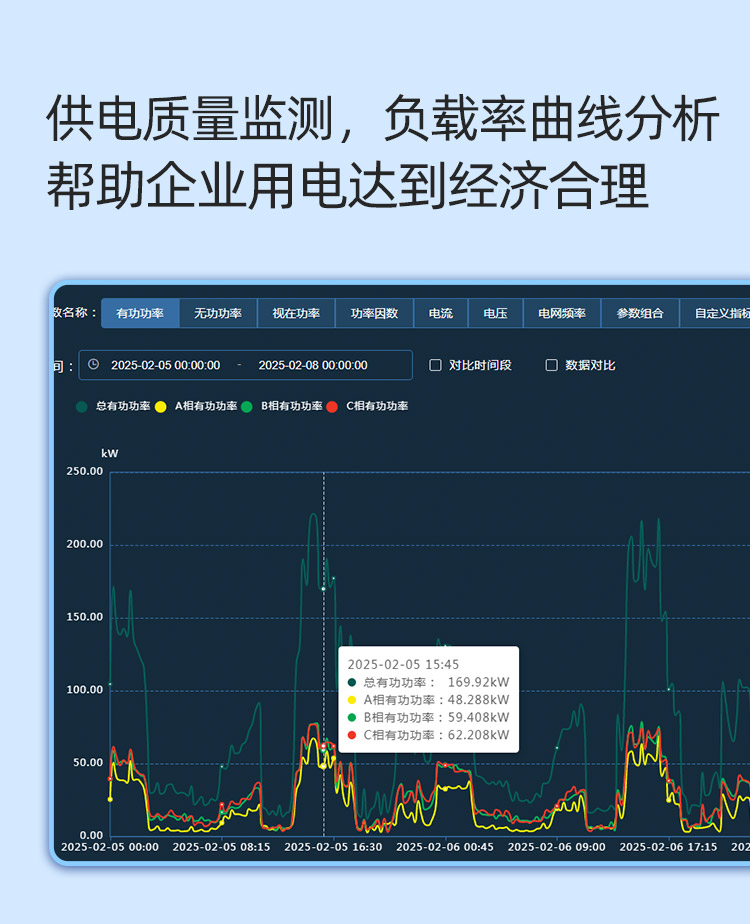Click start date 2025-02-05 00:00:00 field
Viewport: 750px width, 924px height.
click(165, 365)
